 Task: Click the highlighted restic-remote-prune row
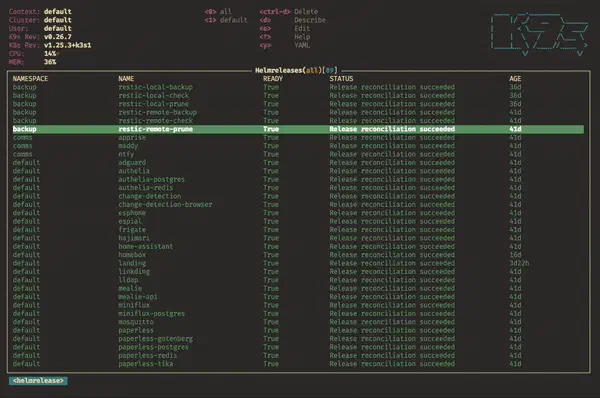[x=298, y=129]
